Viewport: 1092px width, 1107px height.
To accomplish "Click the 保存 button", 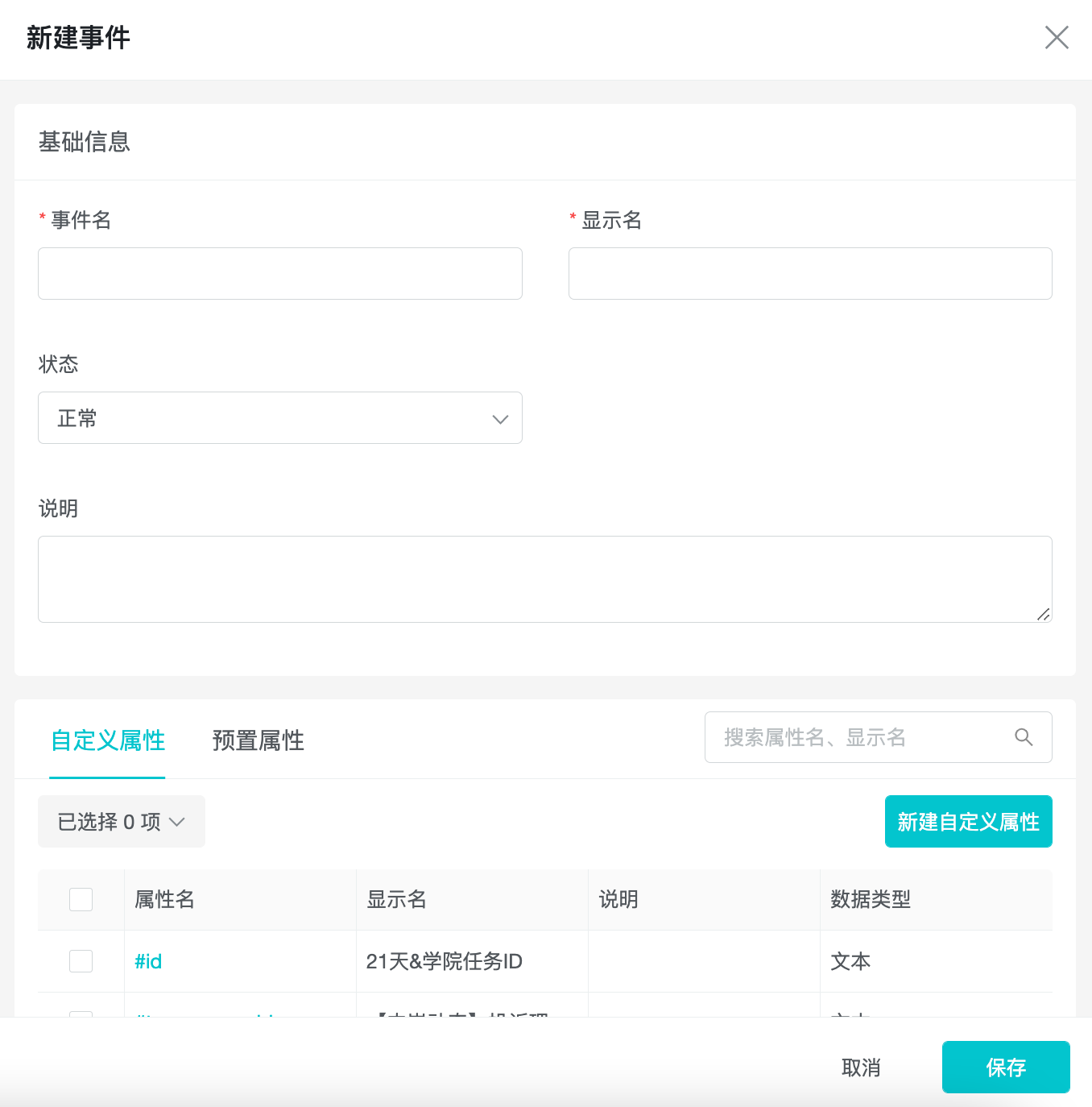I will pyautogui.click(x=1006, y=1067).
